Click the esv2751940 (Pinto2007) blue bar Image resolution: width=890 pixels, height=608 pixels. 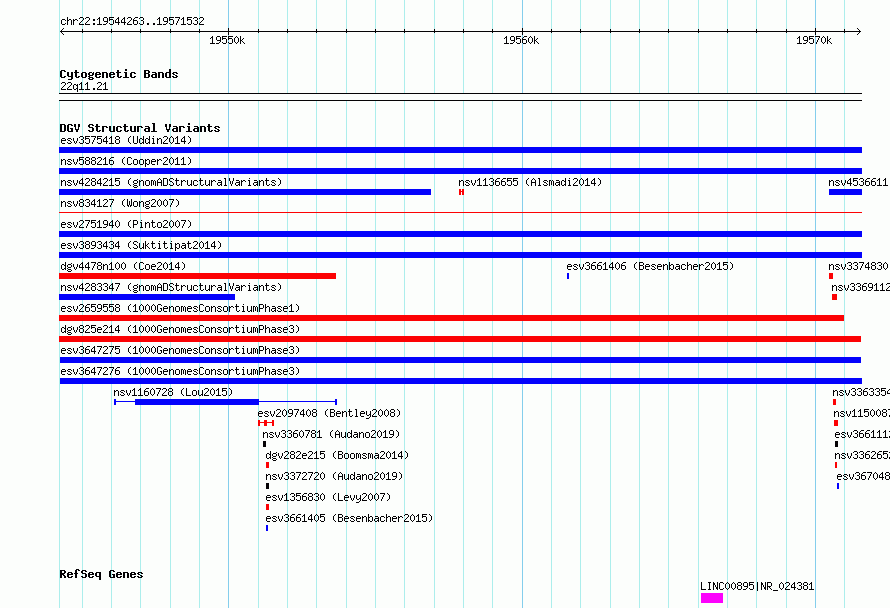[x=460, y=234]
